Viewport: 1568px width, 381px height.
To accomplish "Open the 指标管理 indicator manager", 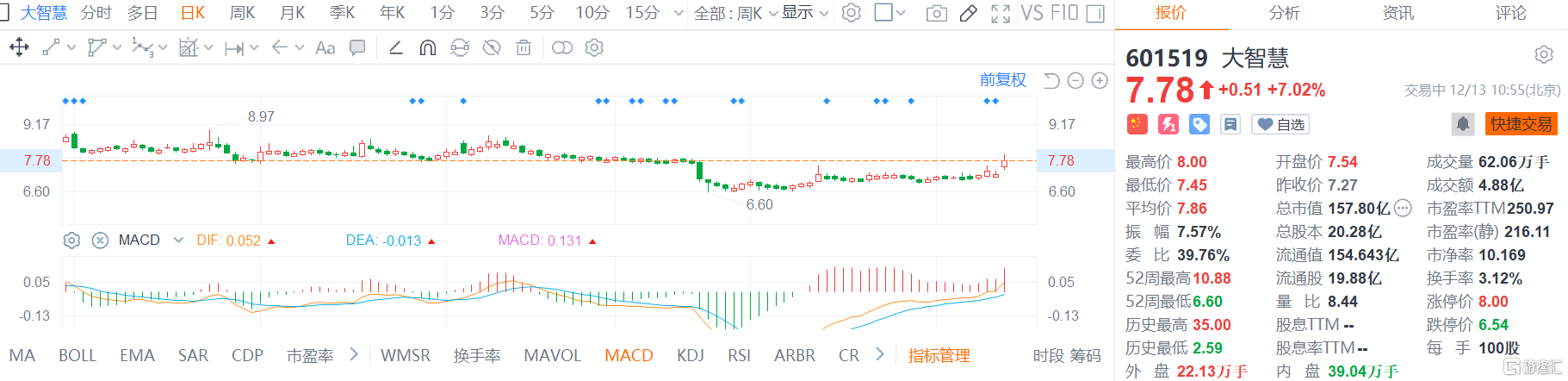I will [939, 355].
